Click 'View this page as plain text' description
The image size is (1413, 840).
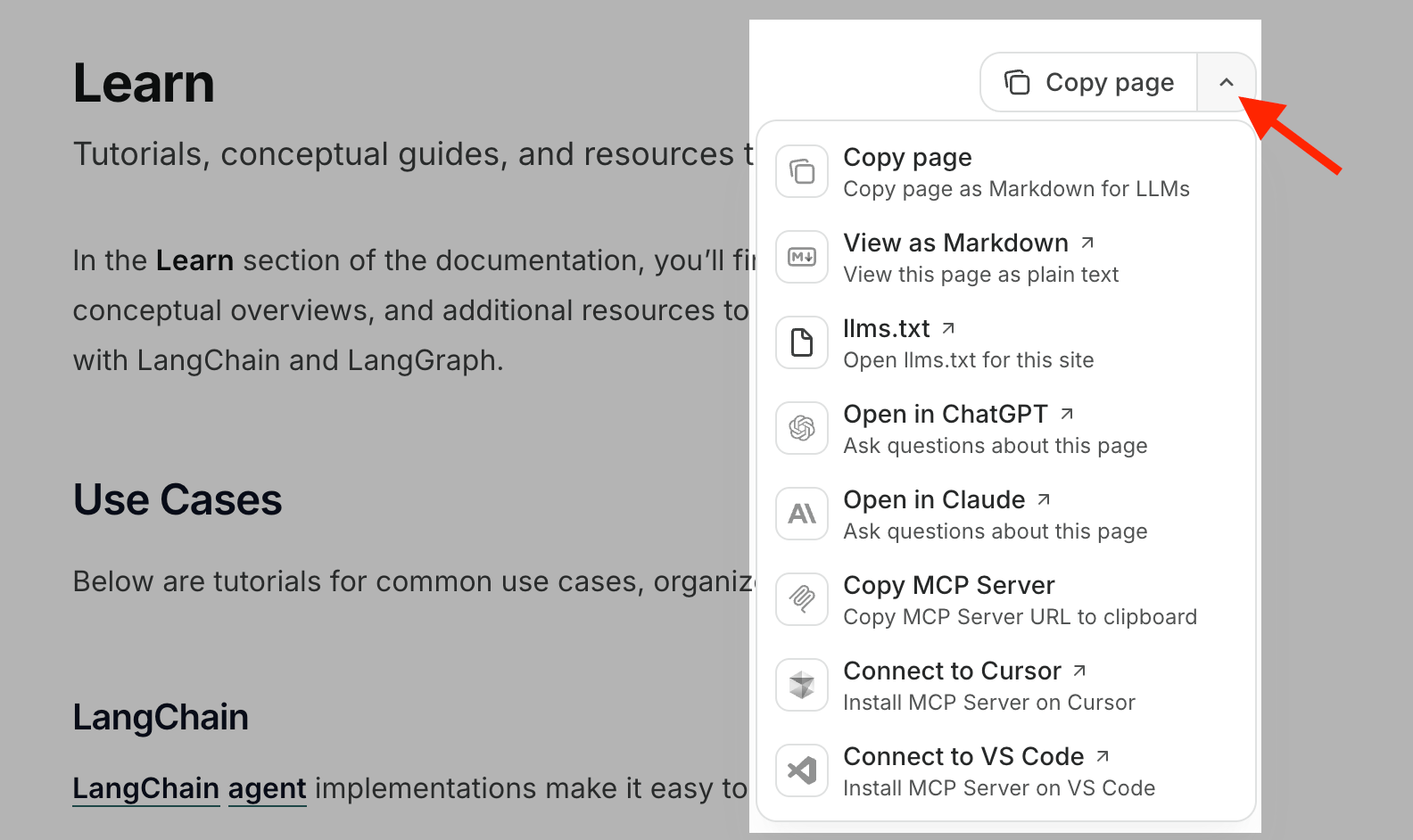pyautogui.click(x=981, y=275)
